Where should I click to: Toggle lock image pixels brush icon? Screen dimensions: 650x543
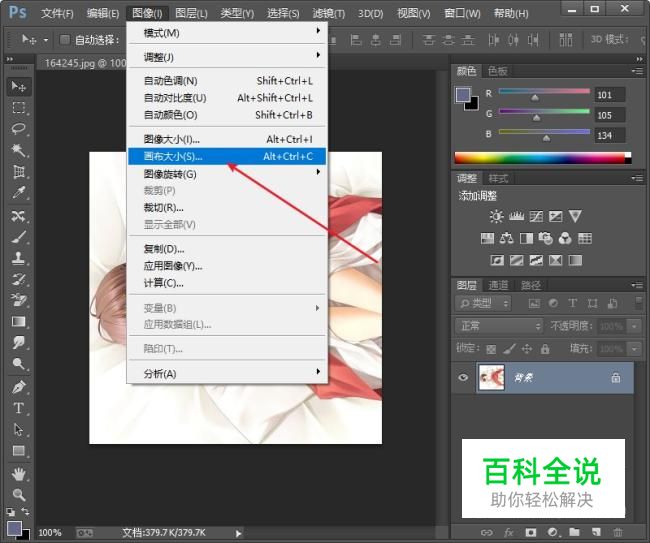[509, 349]
